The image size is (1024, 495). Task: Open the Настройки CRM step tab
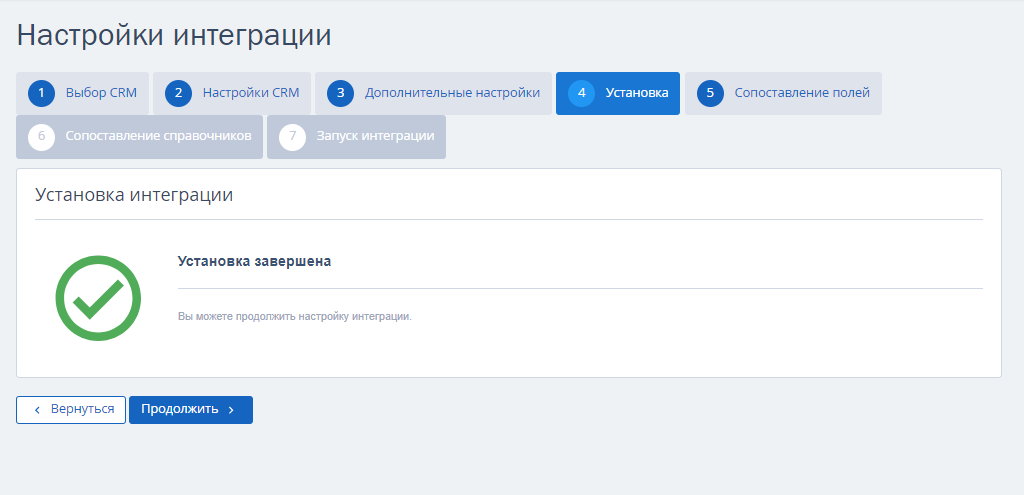[232, 93]
